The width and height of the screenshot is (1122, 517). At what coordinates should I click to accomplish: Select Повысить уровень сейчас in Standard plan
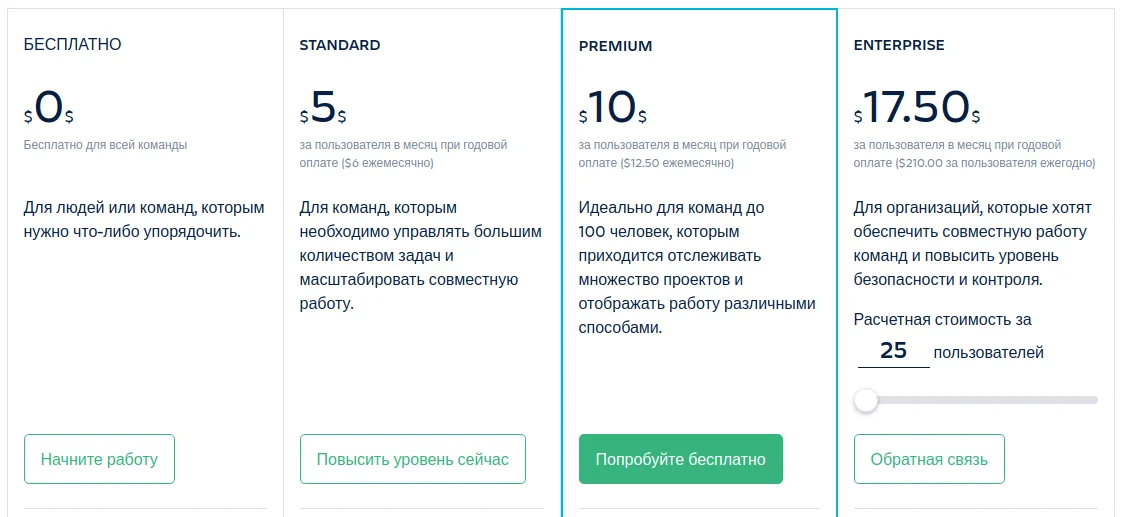(412, 459)
